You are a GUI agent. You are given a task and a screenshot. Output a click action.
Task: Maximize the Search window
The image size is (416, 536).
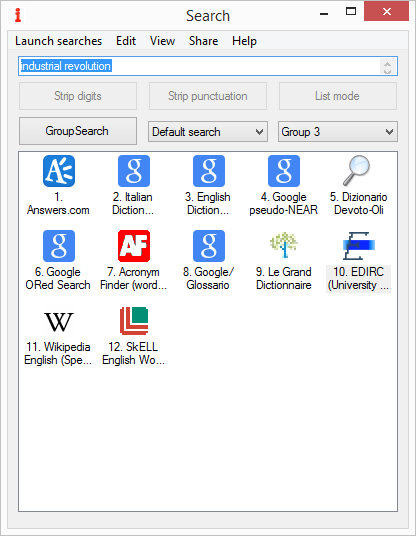pos(351,12)
